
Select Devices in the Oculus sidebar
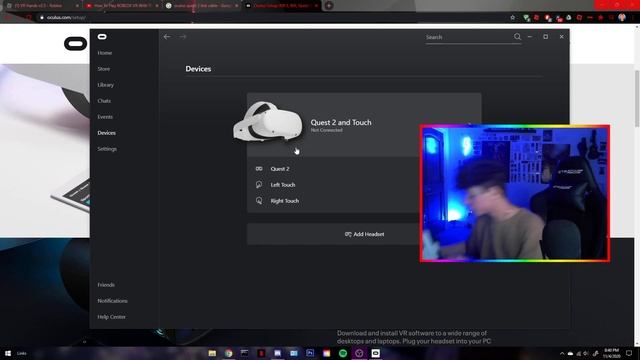tap(106, 133)
